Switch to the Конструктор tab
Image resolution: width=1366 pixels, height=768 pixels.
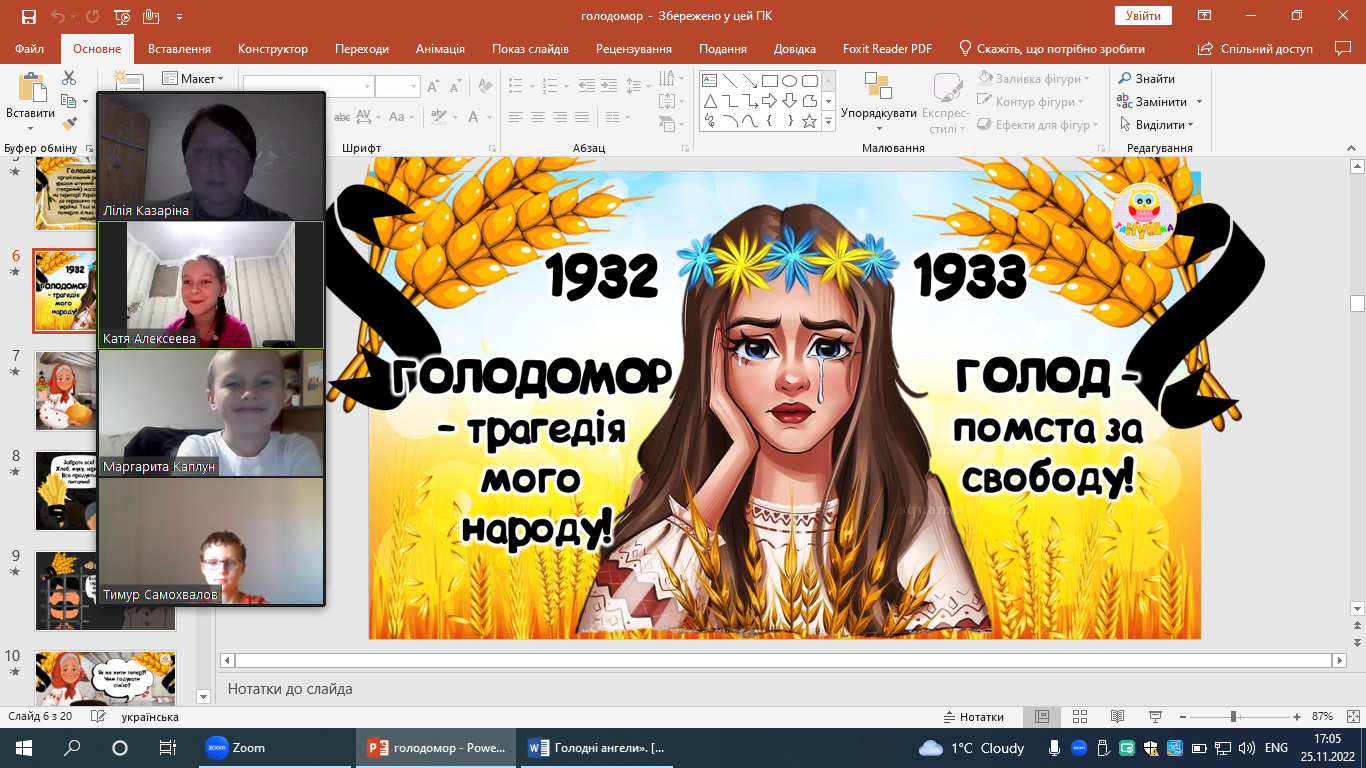click(273, 49)
